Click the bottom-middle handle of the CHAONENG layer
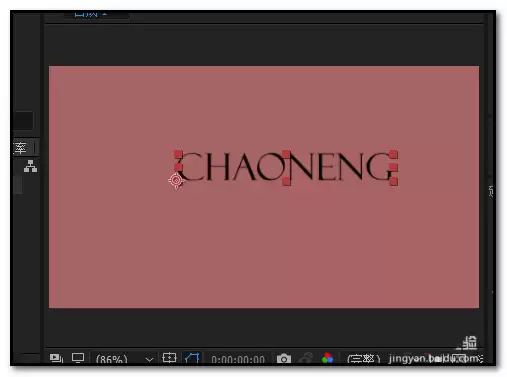The image size is (507, 377). point(286,181)
